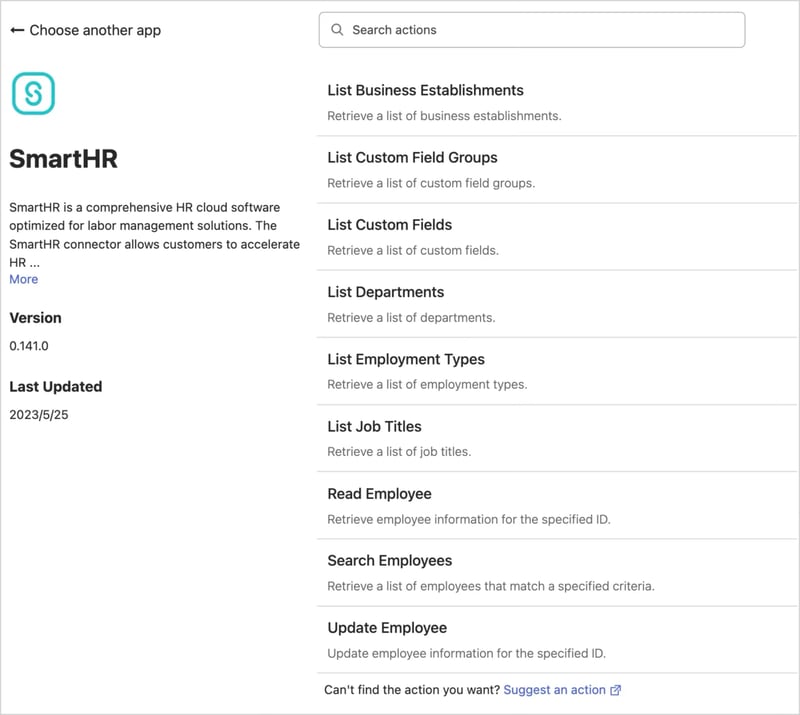Click the SmartHR app title heading
800x715 pixels.
coord(61,160)
